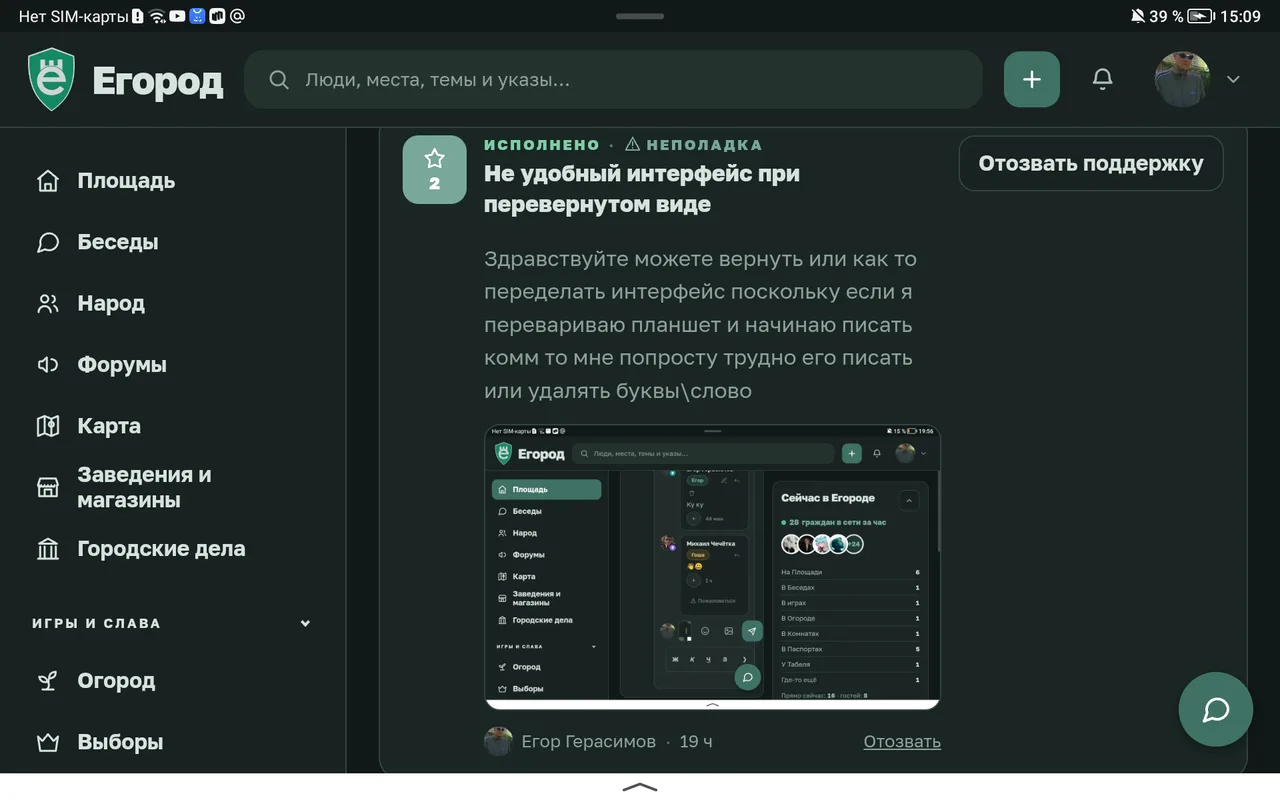The height and width of the screenshot is (800, 1280).
Task: Click Отозвать поддержку button
Action: pos(1091,163)
